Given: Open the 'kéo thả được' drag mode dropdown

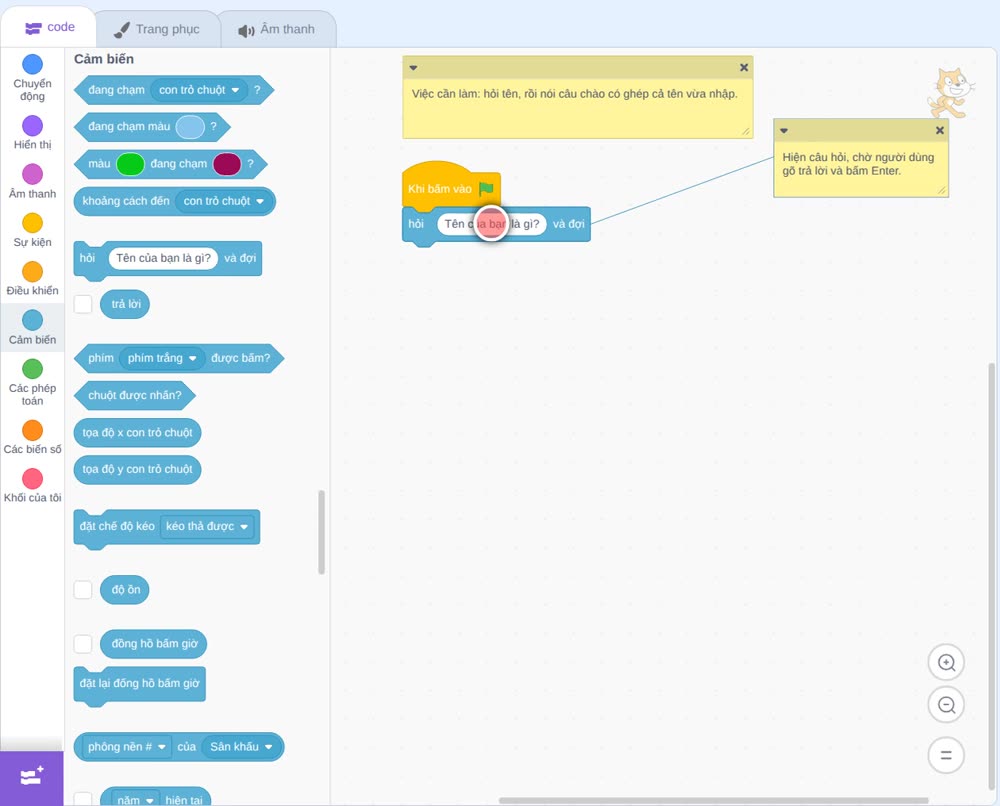Looking at the screenshot, I should [x=207, y=527].
